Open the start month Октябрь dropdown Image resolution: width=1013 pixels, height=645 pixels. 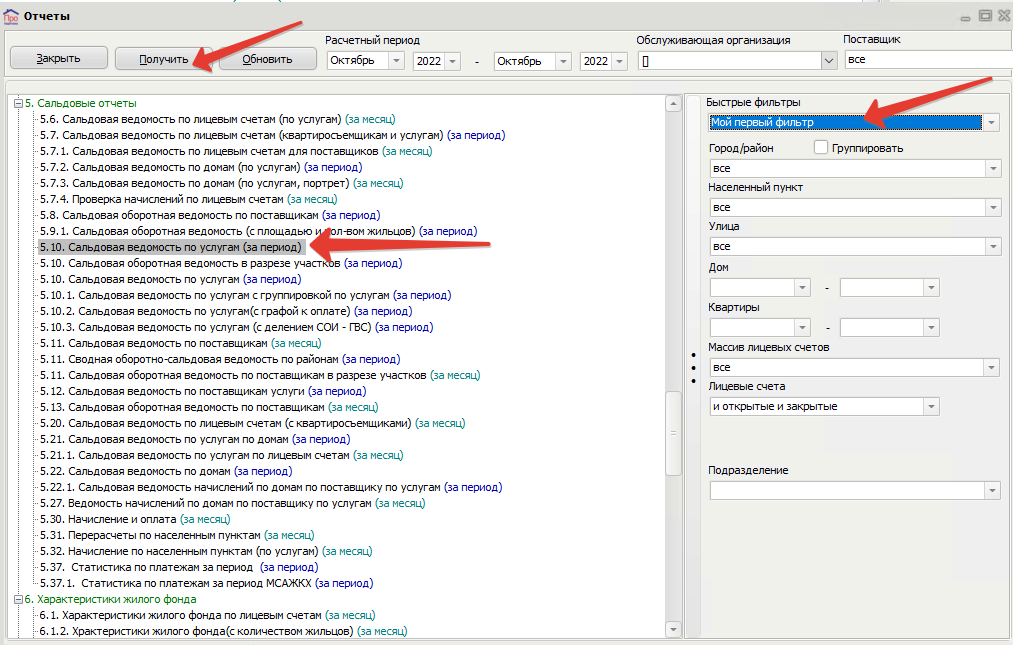pos(396,61)
